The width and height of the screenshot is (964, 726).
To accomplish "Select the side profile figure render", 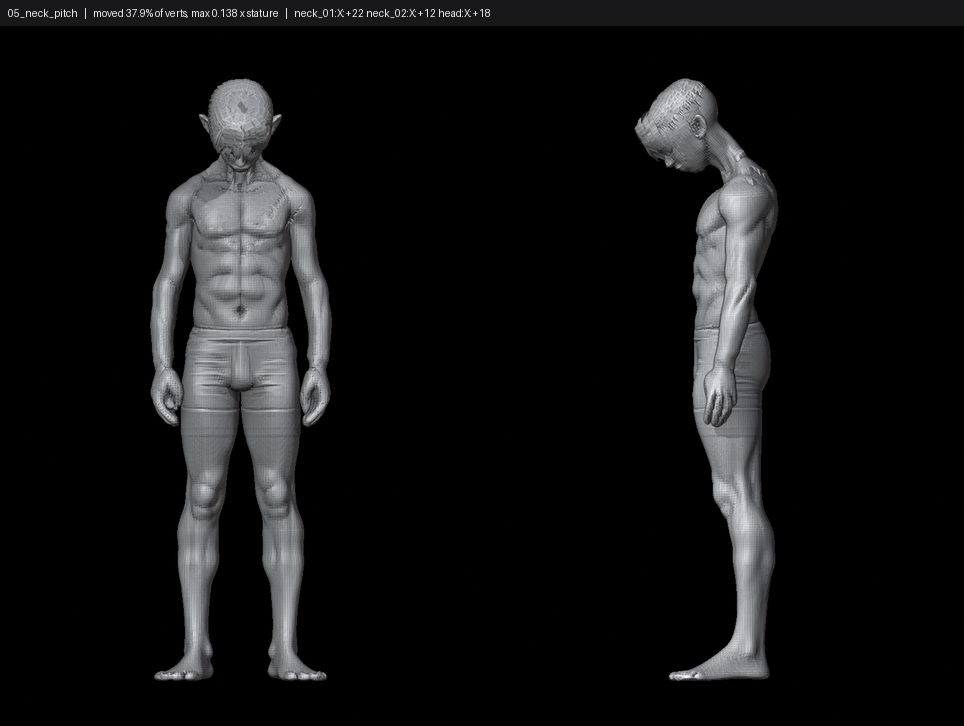I will (706, 379).
